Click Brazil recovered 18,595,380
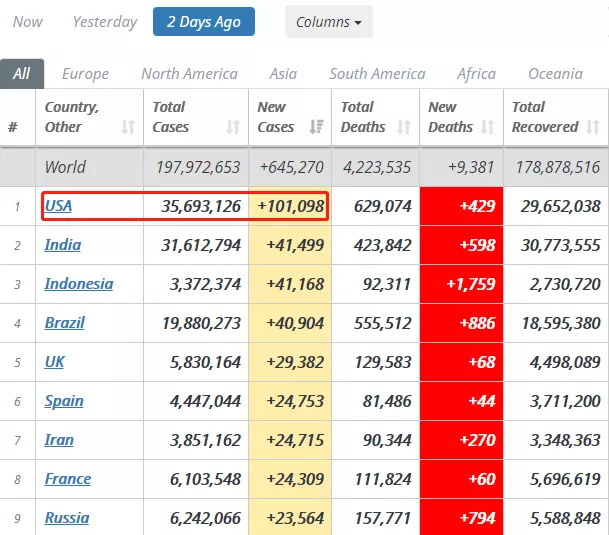The width and height of the screenshot is (609, 535). click(561, 323)
